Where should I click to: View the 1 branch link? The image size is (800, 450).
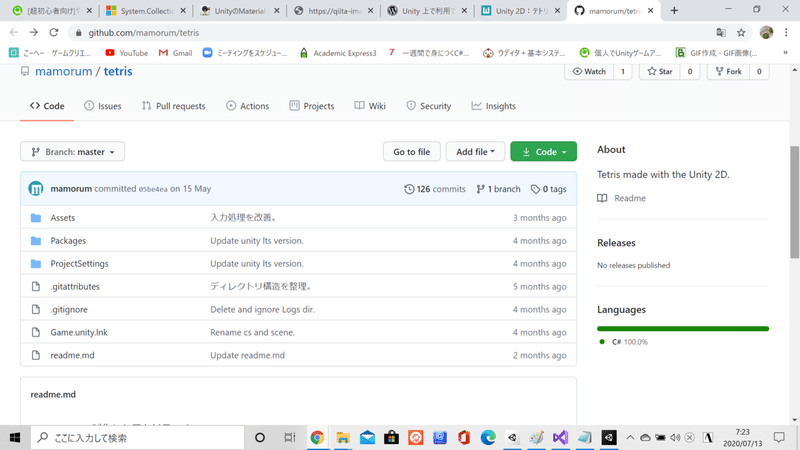click(498, 189)
